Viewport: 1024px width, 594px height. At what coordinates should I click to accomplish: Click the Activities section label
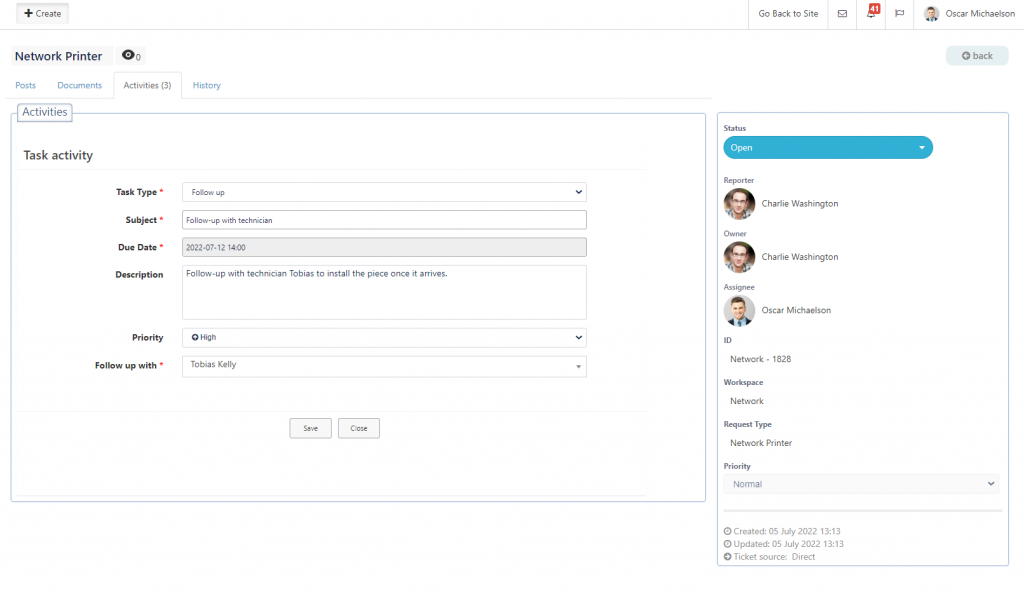[x=44, y=112]
